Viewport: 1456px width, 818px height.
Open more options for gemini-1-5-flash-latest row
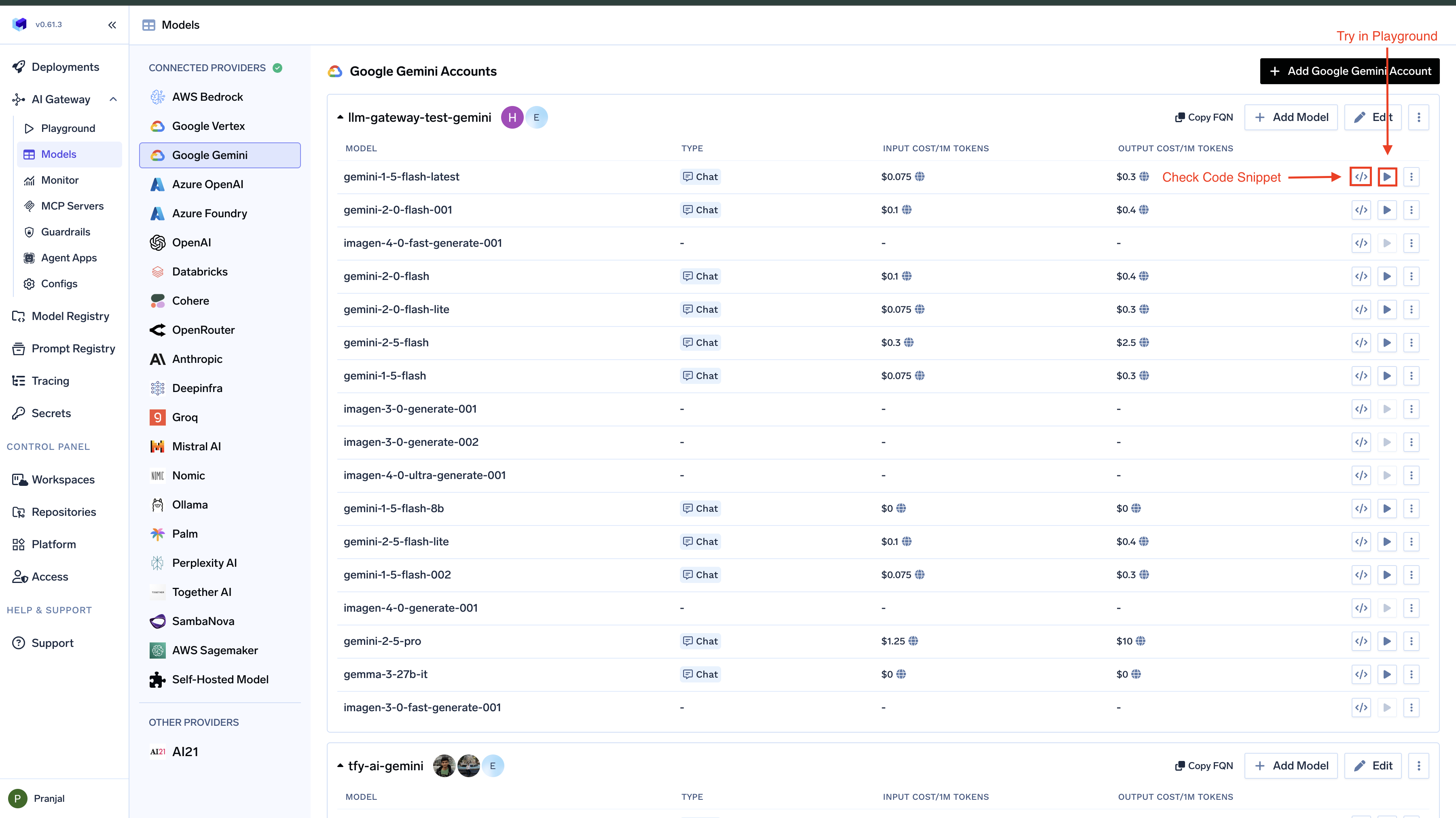coord(1412,177)
